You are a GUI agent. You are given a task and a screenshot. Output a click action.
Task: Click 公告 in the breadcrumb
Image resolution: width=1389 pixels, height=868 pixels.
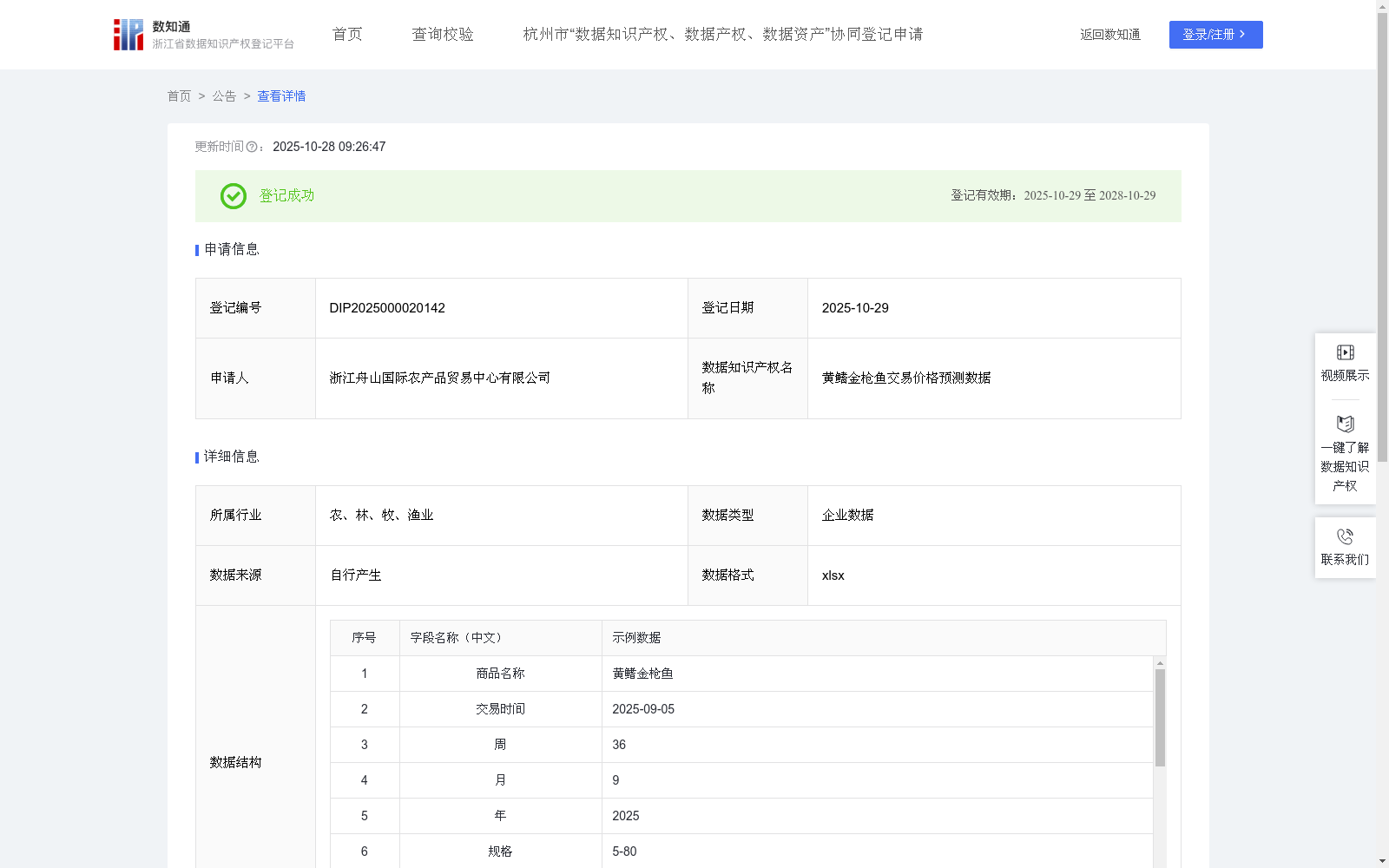[x=224, y=96]
